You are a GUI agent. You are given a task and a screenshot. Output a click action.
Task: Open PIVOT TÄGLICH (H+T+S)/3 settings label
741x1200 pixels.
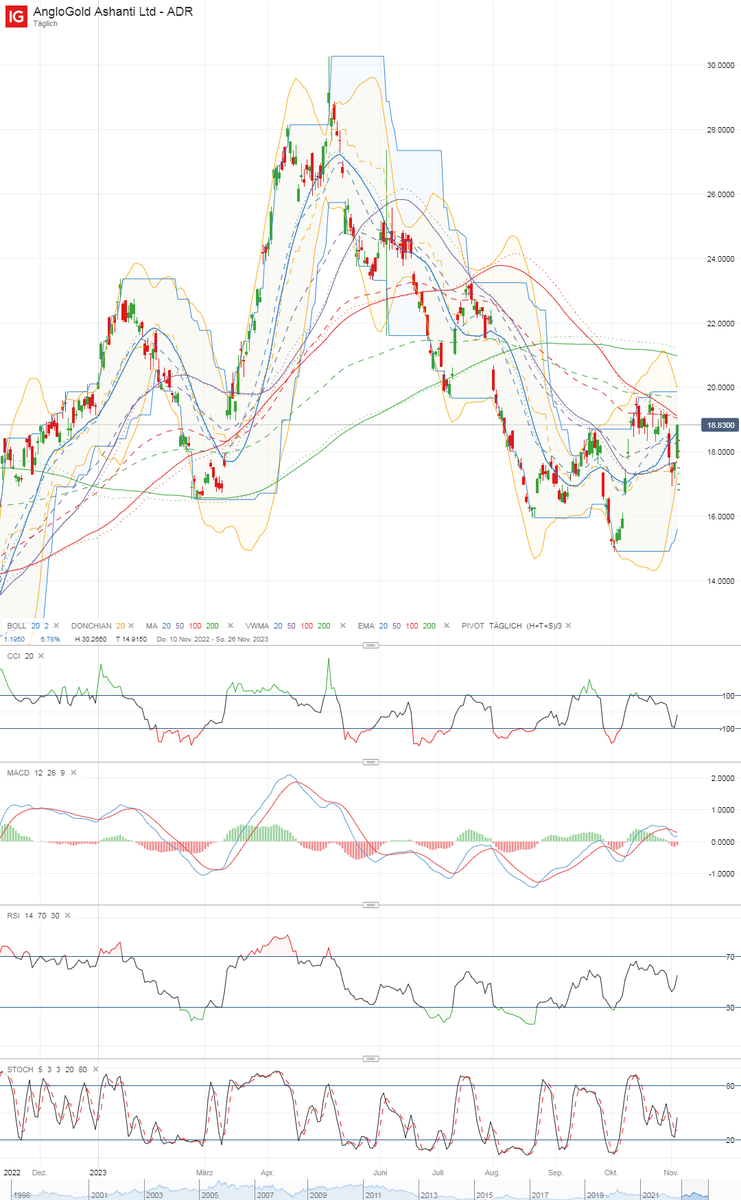(x=512, y=625)
